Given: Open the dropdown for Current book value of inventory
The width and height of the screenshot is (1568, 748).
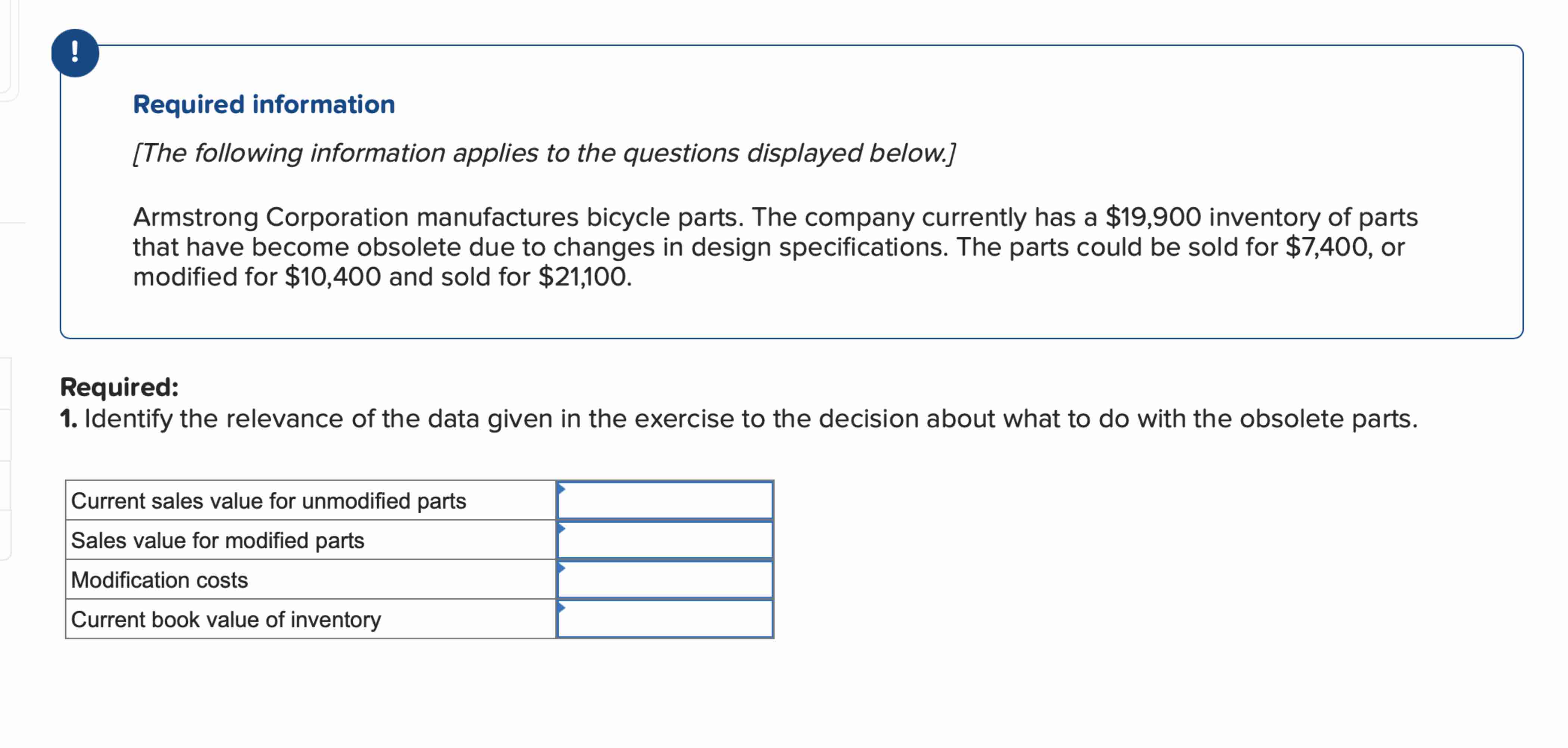Looking at the screenshot, I should coord(663,620).
